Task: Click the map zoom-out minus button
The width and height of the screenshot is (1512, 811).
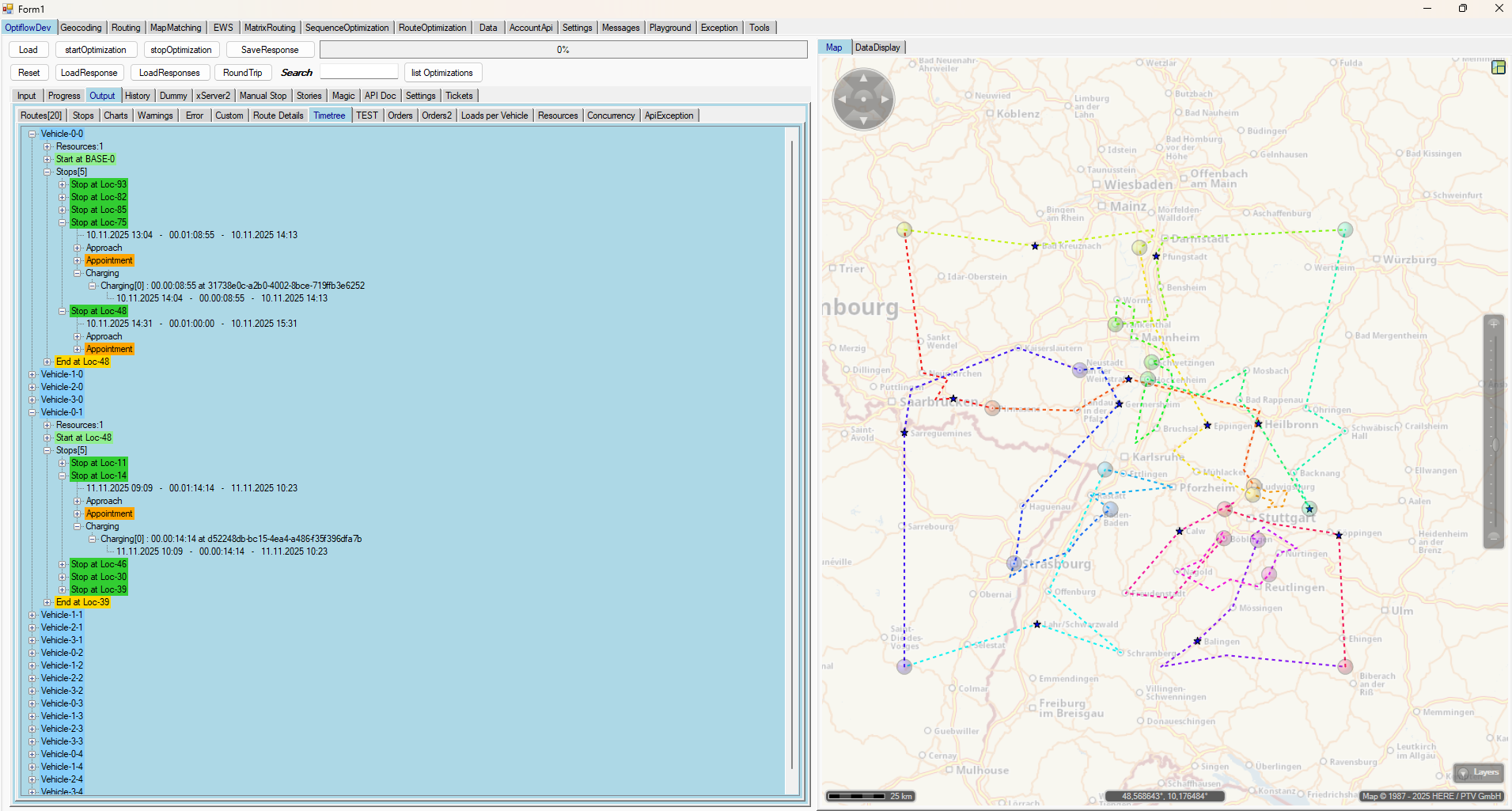Action: coord(1494,536)
